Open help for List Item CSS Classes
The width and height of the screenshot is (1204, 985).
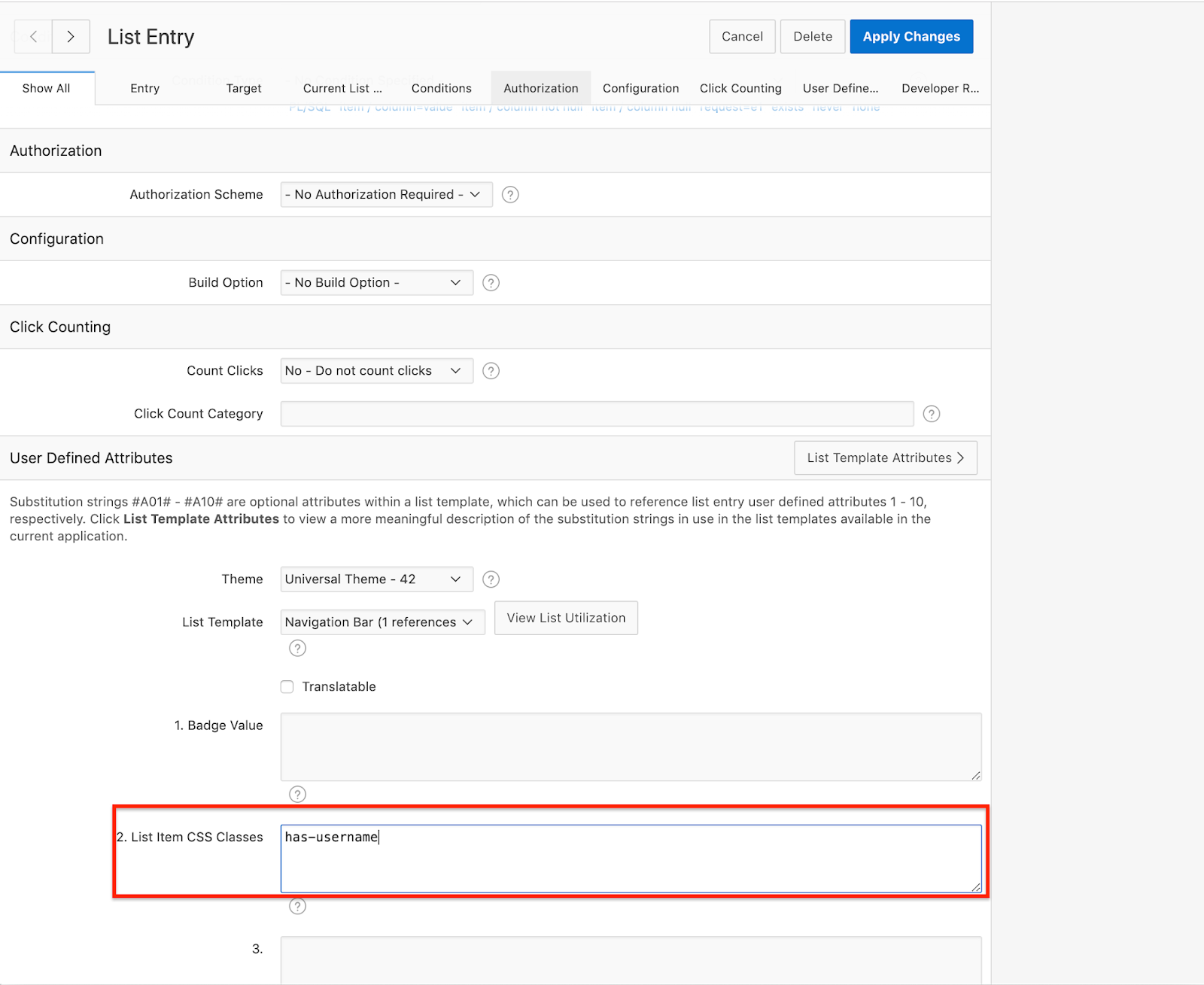297,906
